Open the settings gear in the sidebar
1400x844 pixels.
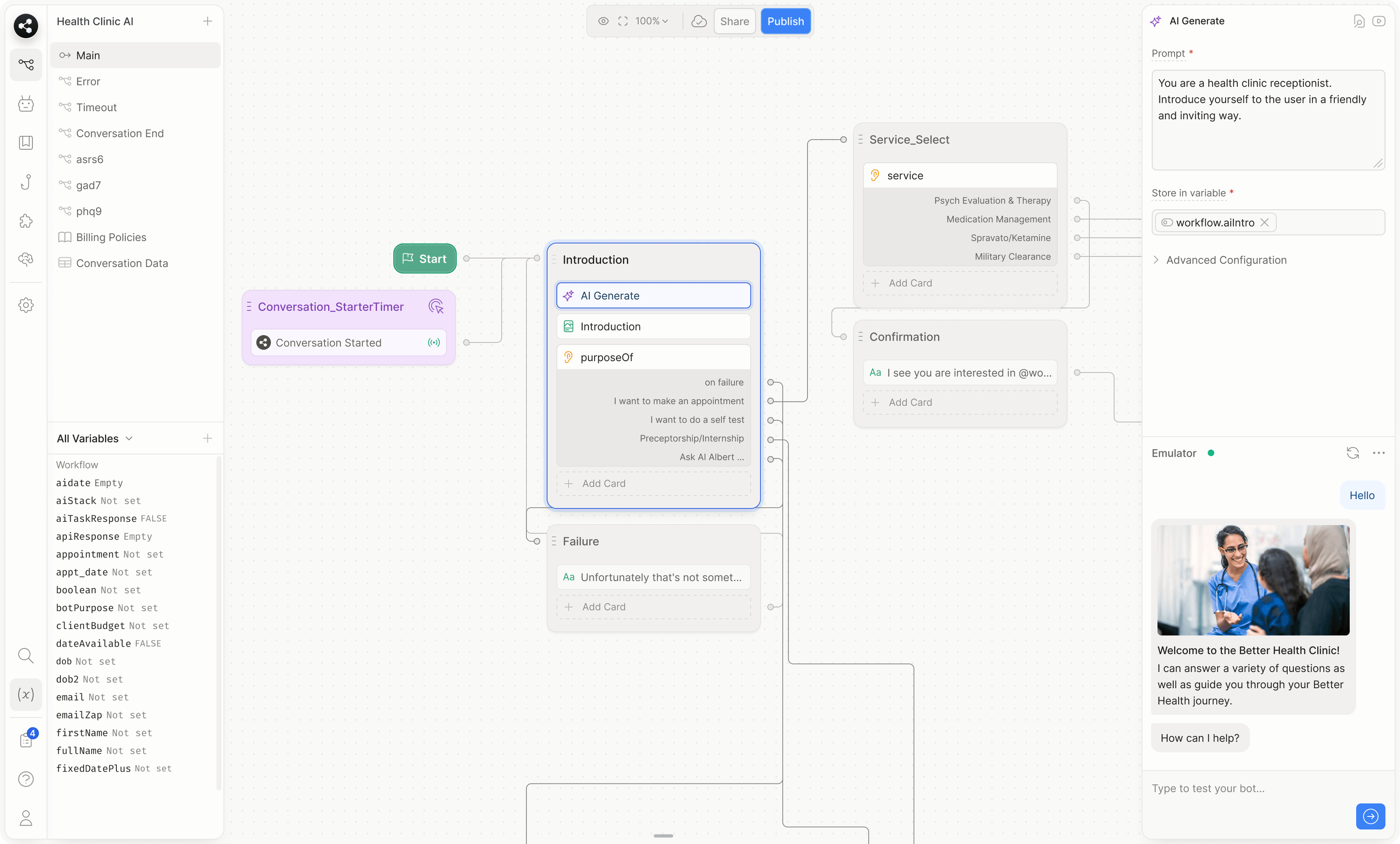point(25,305)
